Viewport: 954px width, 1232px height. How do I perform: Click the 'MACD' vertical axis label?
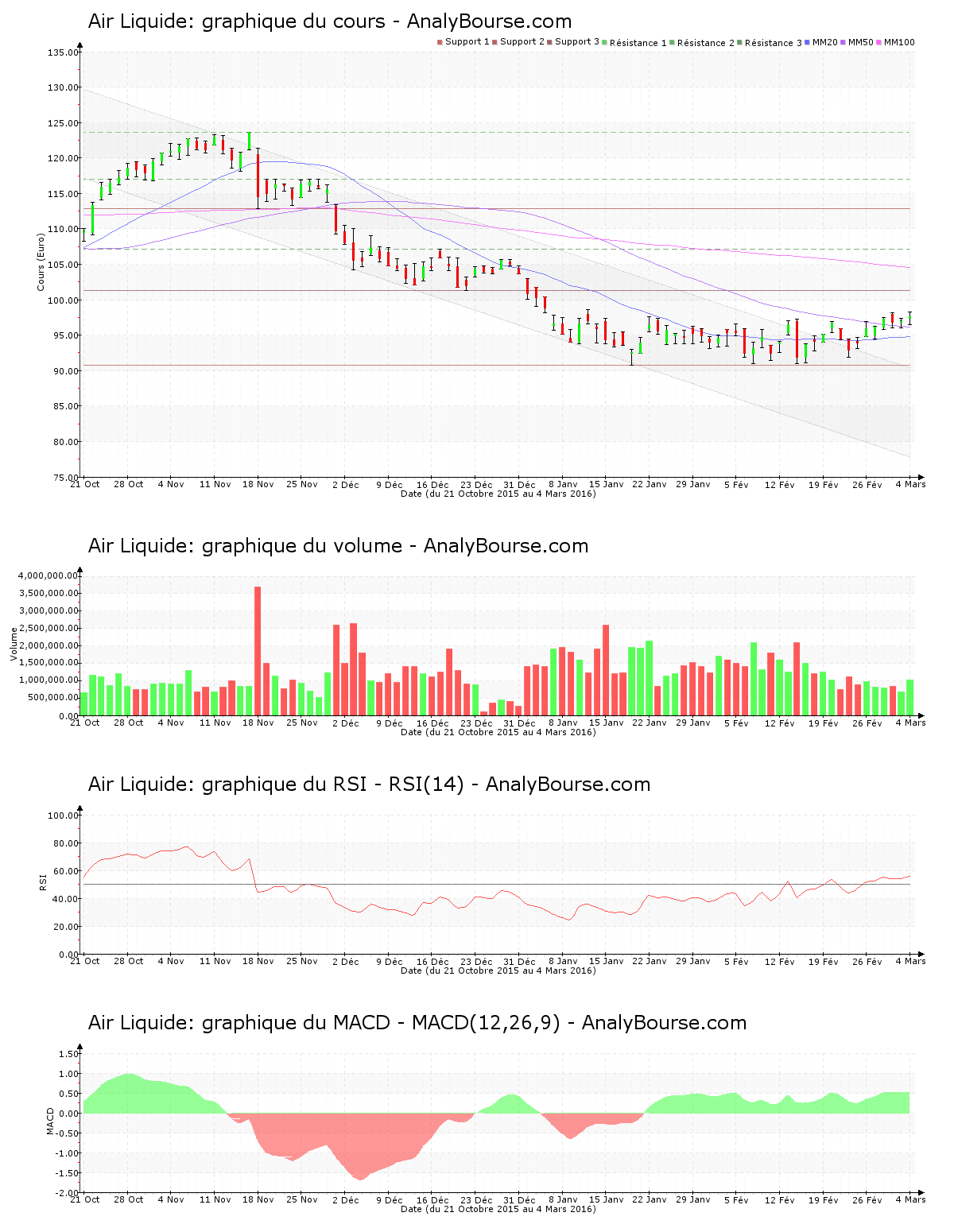pos(51,1121)
